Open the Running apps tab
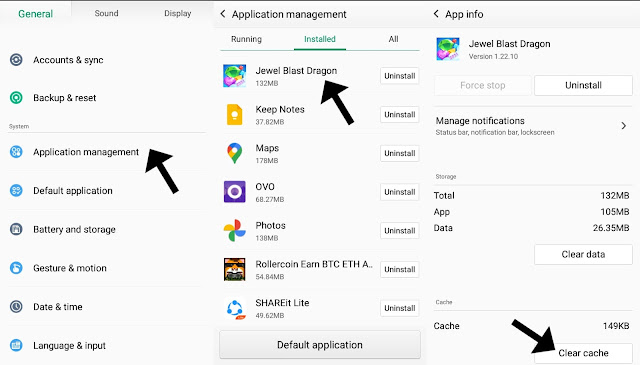This screenshot has height=365, width=640. point(247,39)
